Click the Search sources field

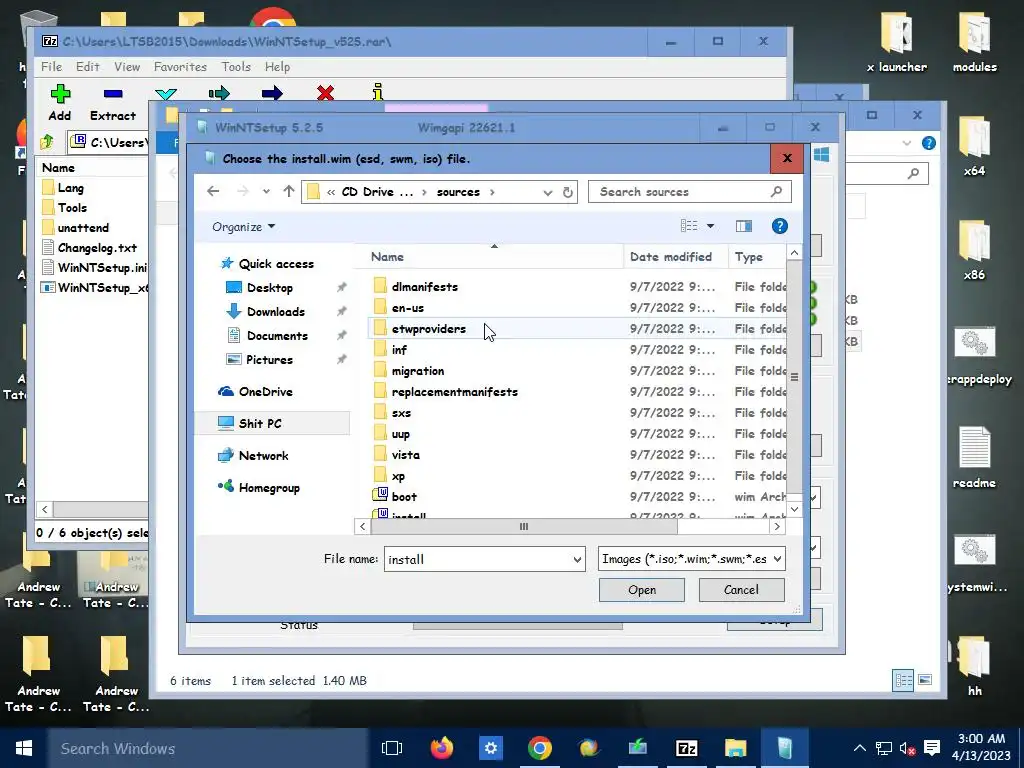coord(690,192)
